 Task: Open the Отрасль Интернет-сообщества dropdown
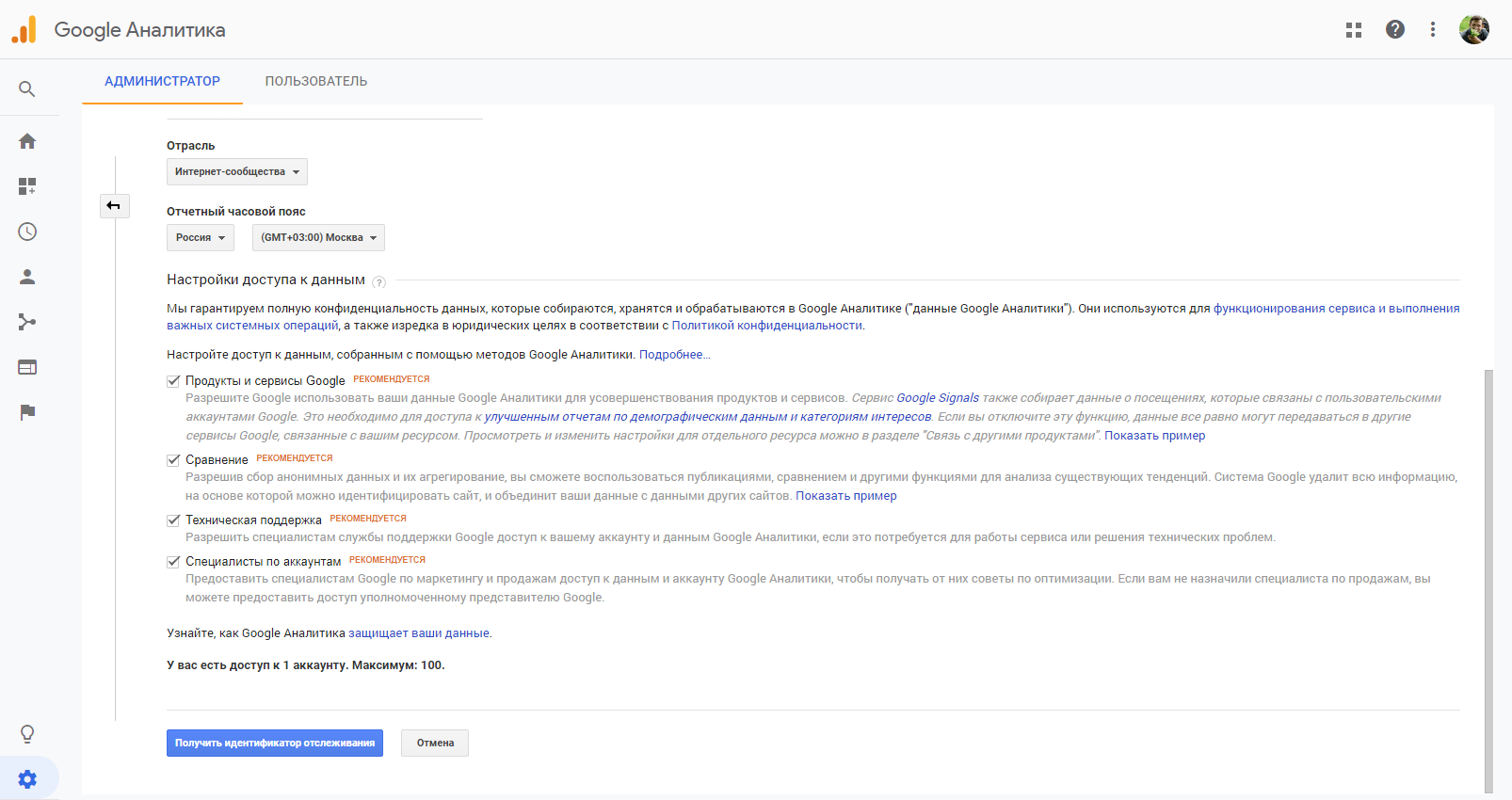237,171
